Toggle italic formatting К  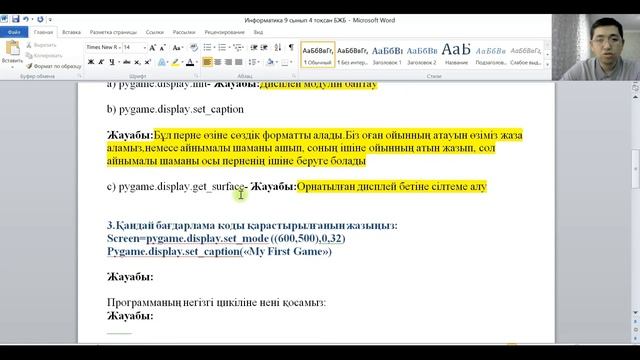click(101, 62)
